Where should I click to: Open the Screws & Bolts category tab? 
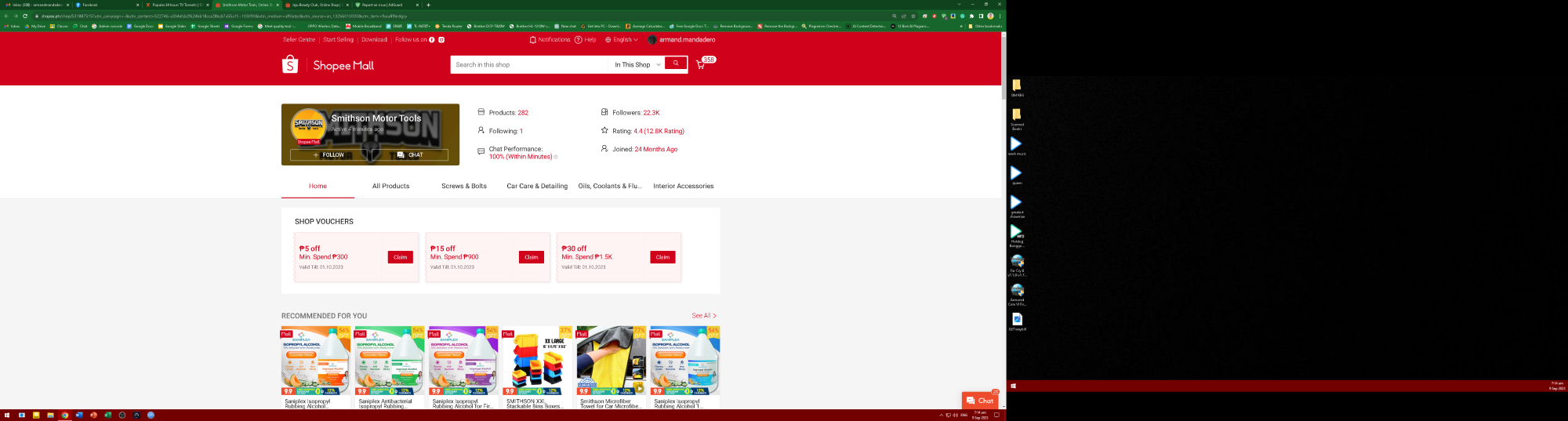[463, 186]
